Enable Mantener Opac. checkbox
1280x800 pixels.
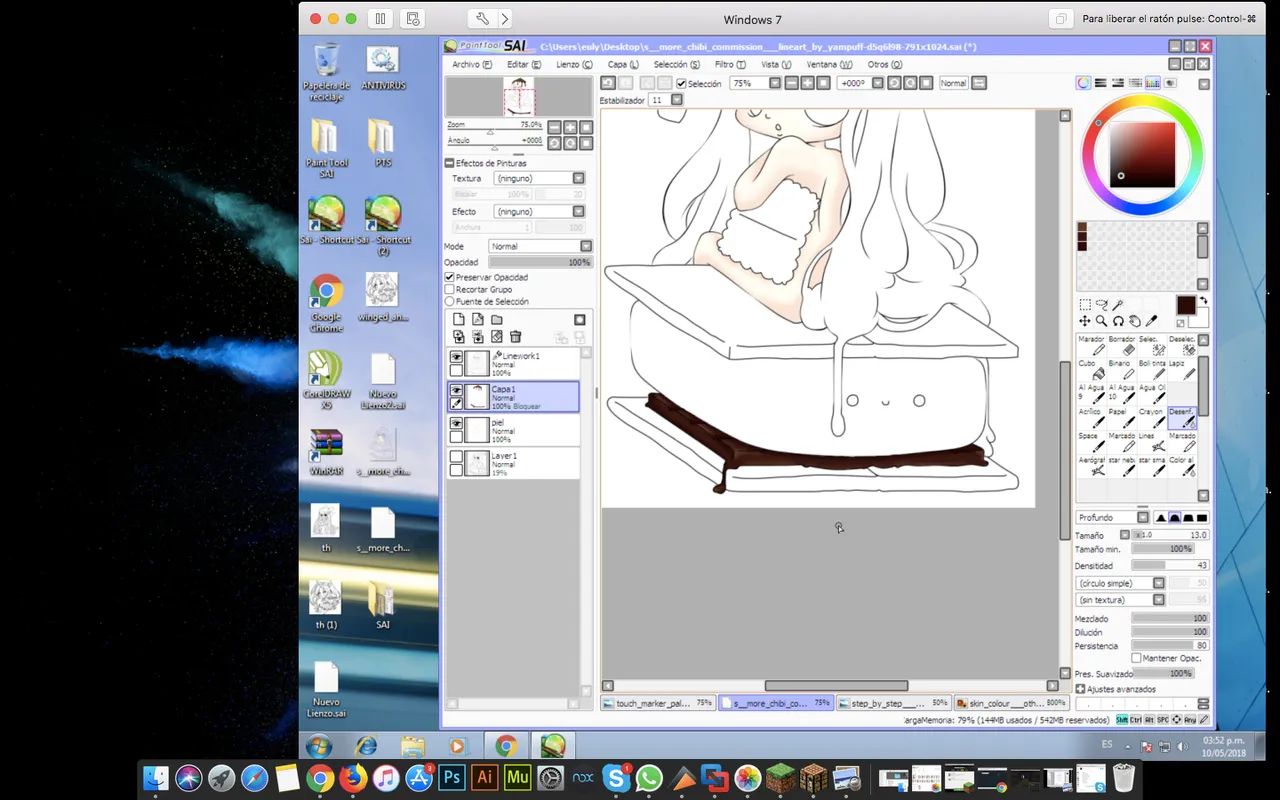(x=1136, y=658)
